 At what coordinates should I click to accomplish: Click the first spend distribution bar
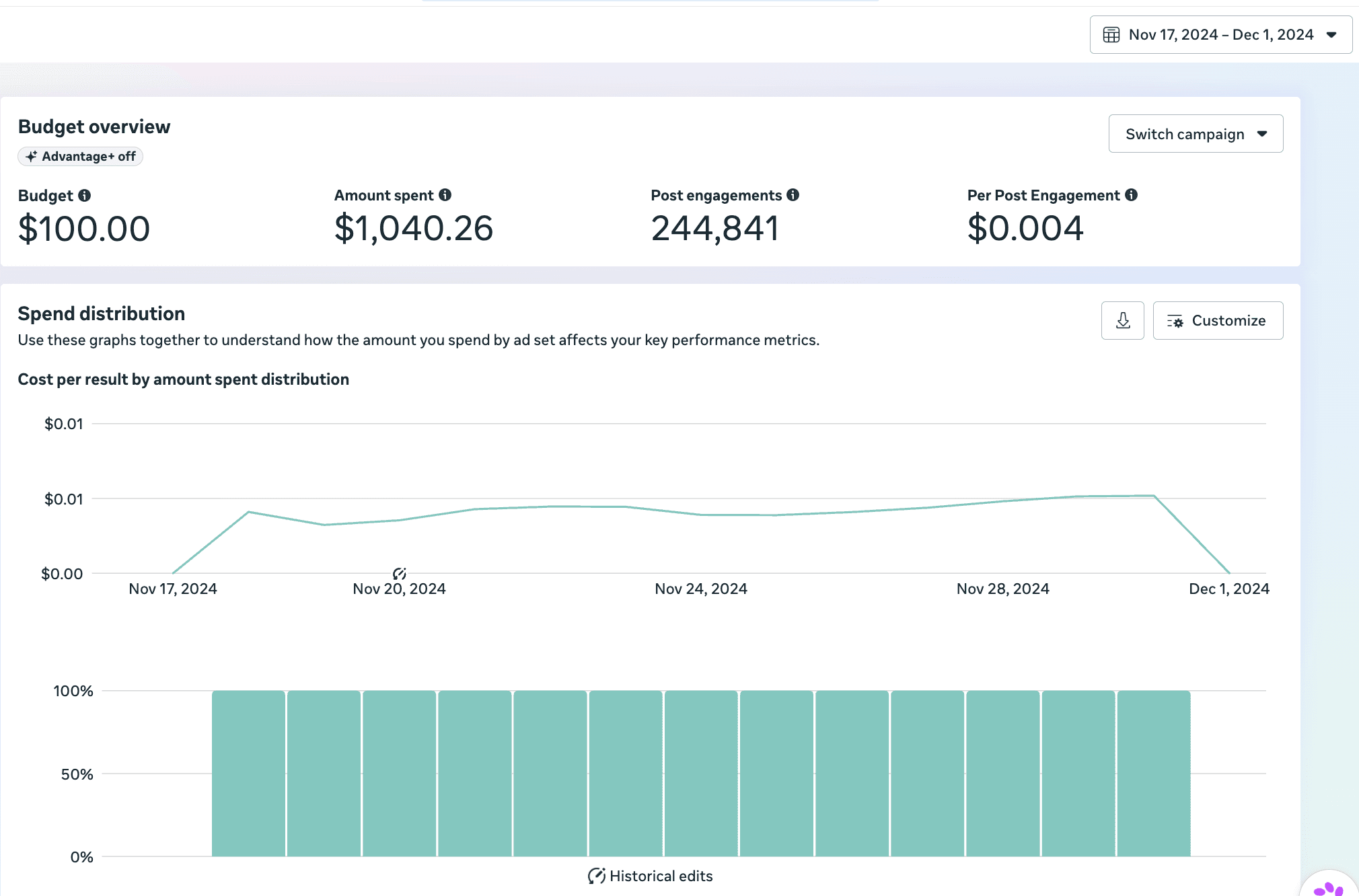coord(249,774)
